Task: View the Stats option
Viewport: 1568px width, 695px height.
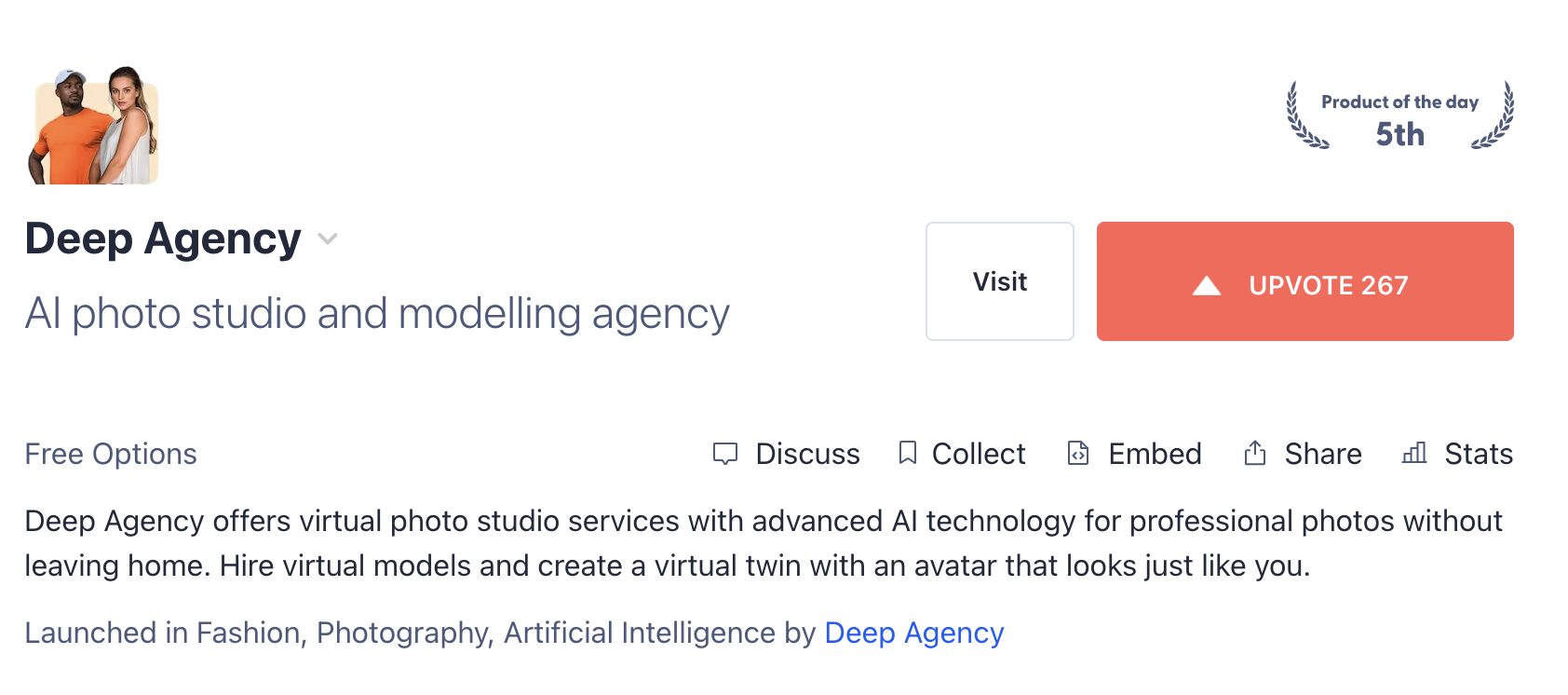Action: click(1457, 454)
